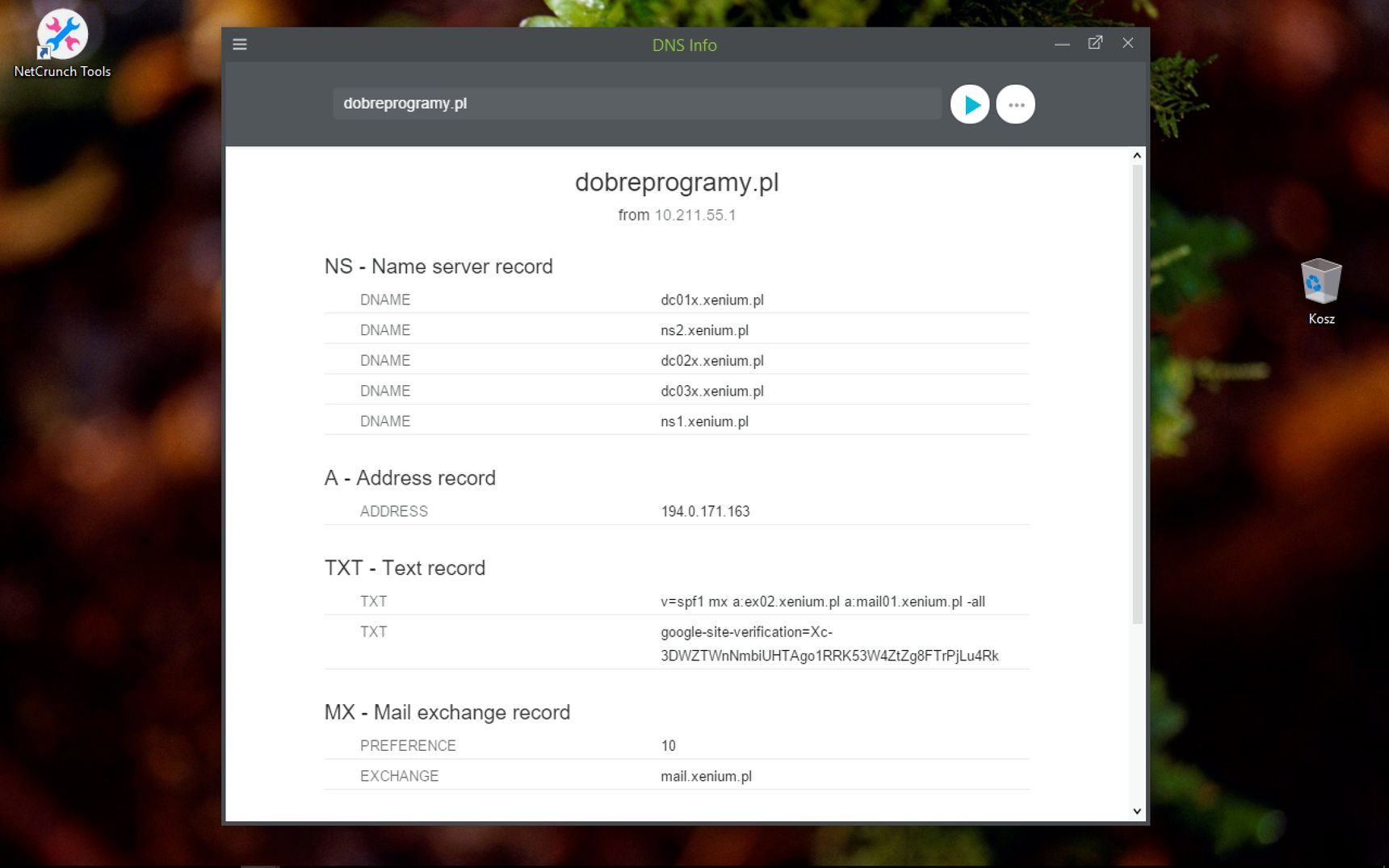Click the dobreprogramy.pl results heading
The width and height of the screenshot is (1389, 868).
click(677, 182)
